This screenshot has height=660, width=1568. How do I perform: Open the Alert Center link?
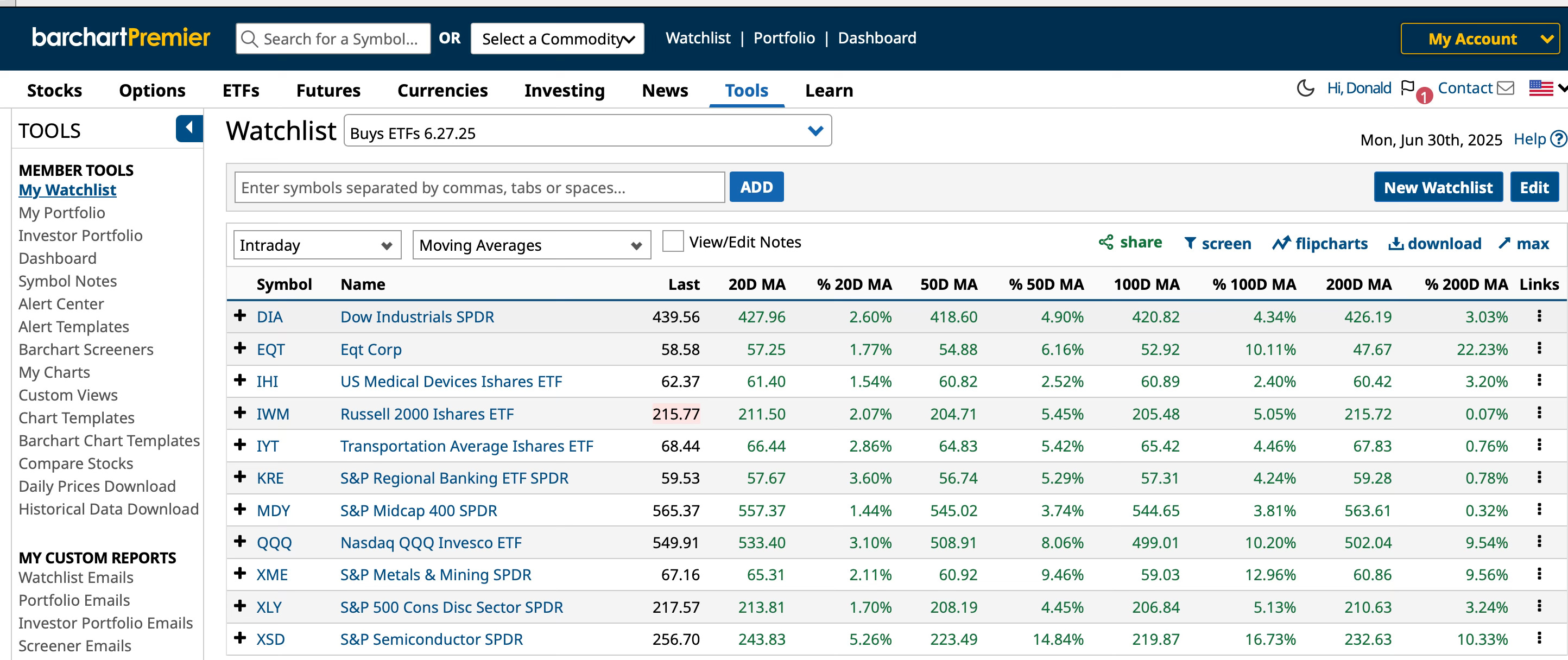(61, 304)
